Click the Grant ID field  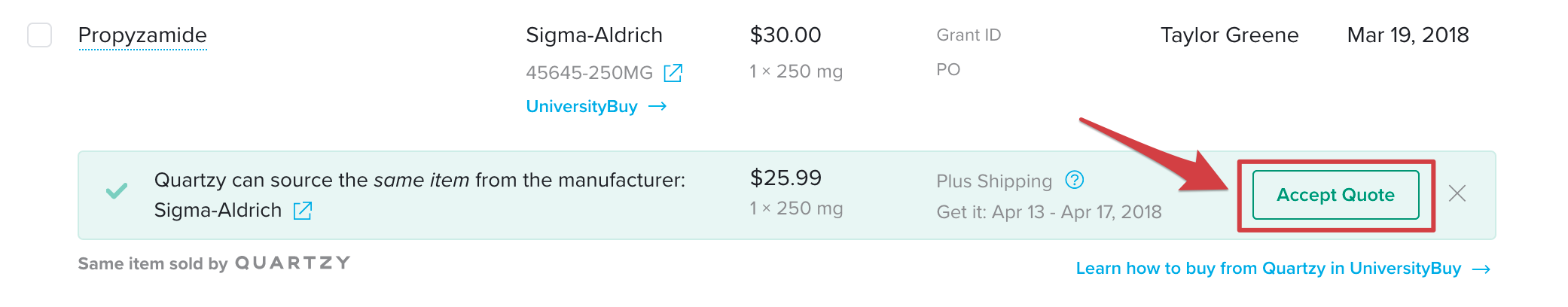pyautogui.click(x=969, y=35)
